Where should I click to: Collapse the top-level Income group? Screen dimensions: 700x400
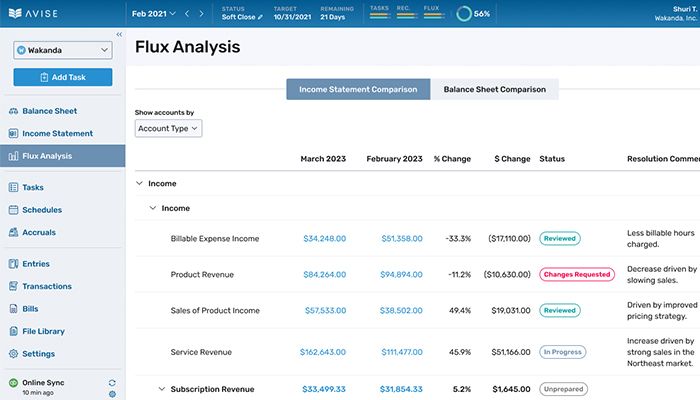point(138,184)
